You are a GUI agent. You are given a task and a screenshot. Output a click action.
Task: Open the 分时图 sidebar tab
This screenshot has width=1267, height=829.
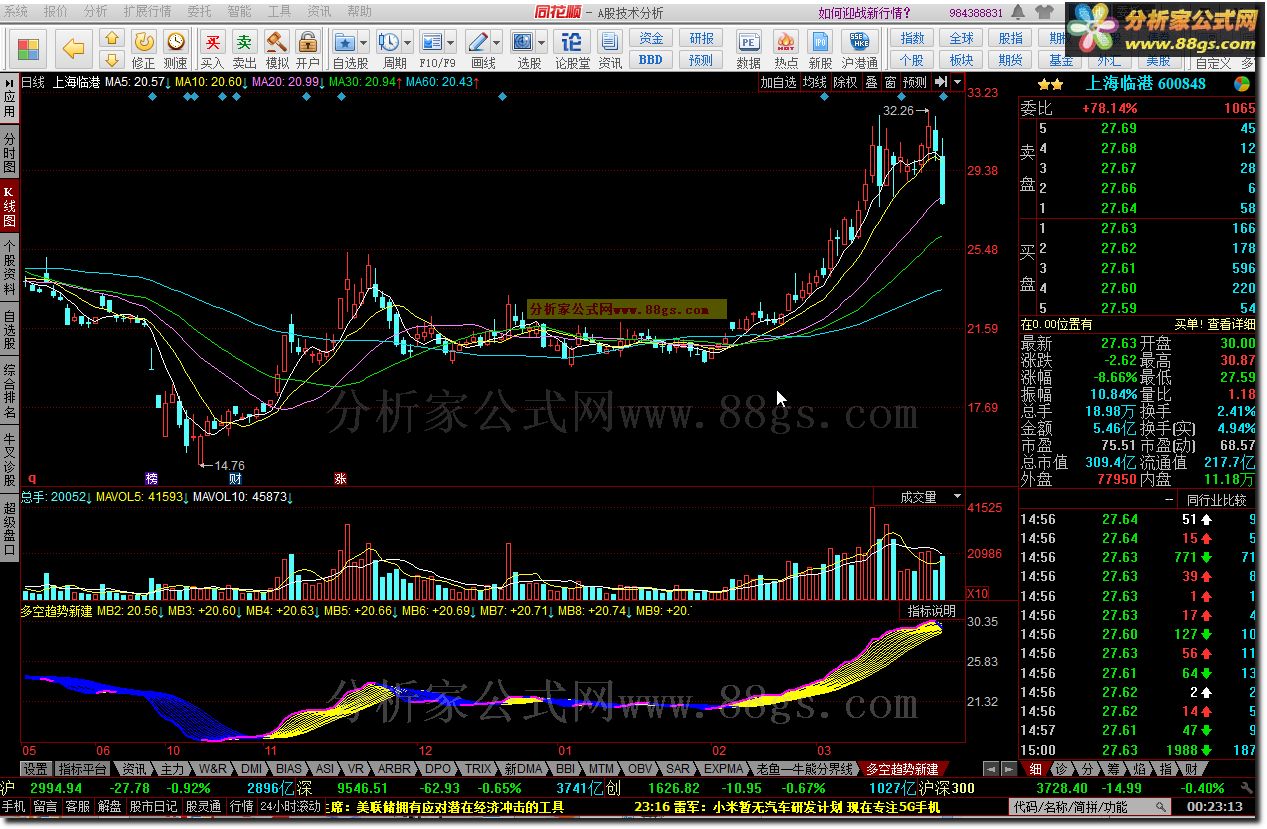[9, 152]
